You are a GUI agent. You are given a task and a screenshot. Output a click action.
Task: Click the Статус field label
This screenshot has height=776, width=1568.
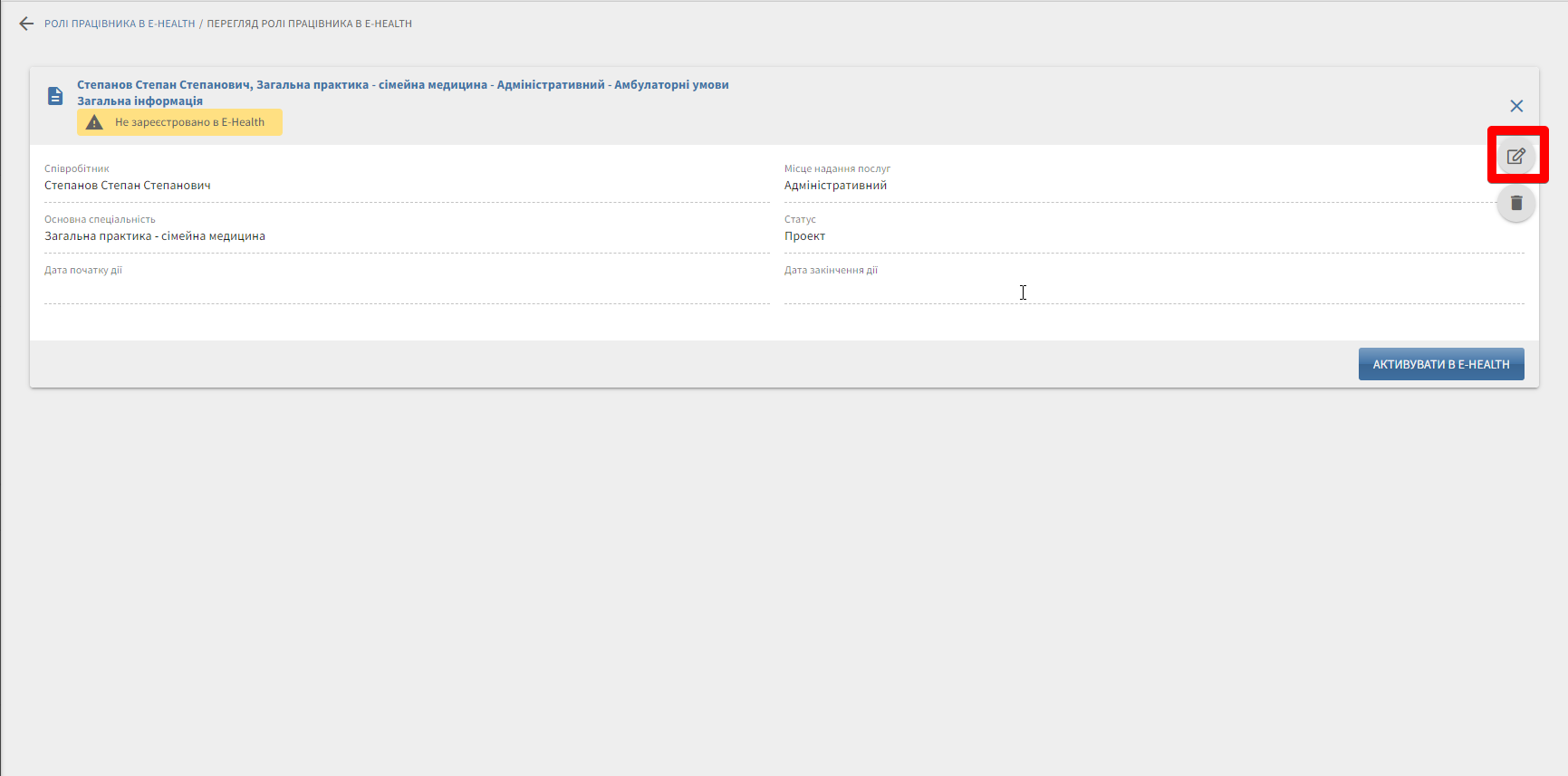(x=800, y=219)
